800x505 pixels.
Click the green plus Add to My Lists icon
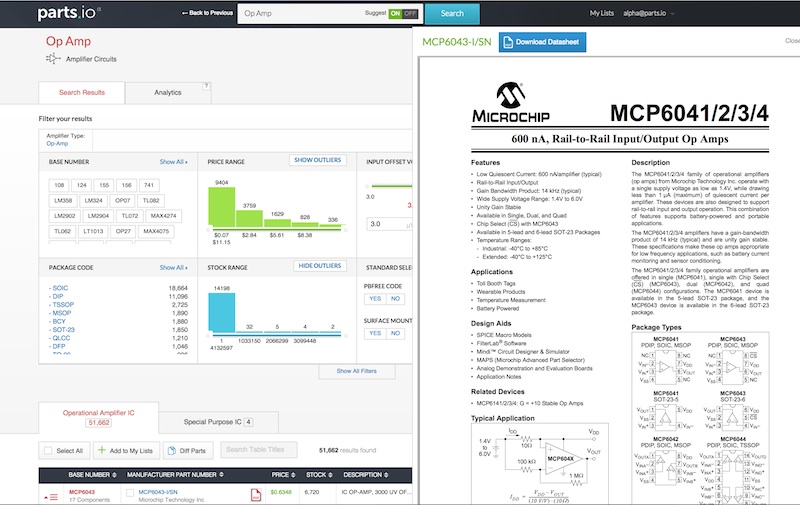(102, 450)
